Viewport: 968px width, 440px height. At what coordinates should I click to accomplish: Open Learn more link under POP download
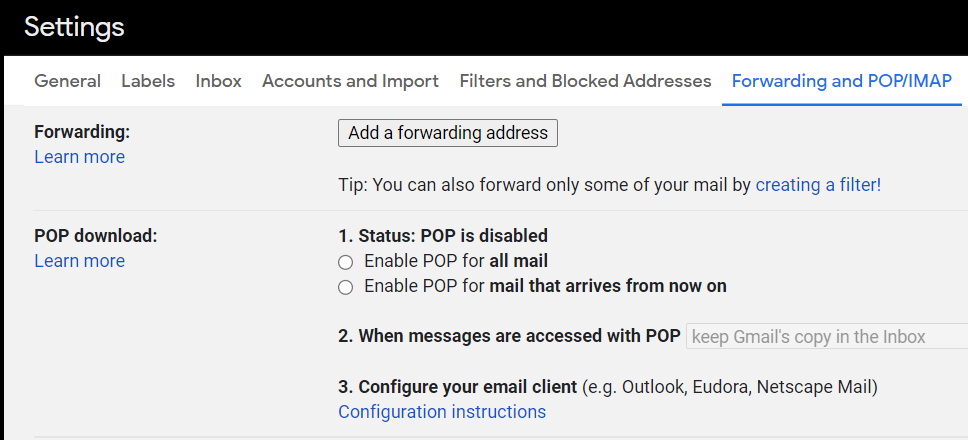(79, 261)
